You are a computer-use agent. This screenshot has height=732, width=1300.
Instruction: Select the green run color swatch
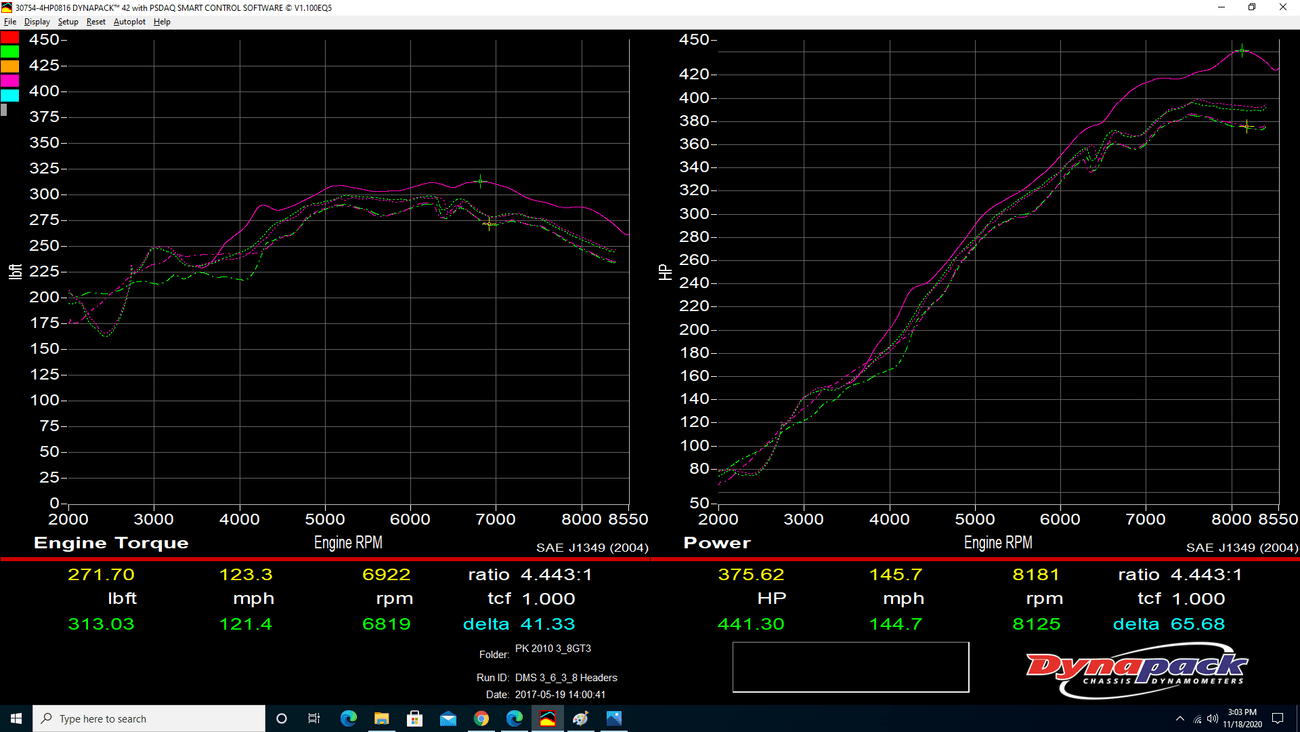coord(9,52)
